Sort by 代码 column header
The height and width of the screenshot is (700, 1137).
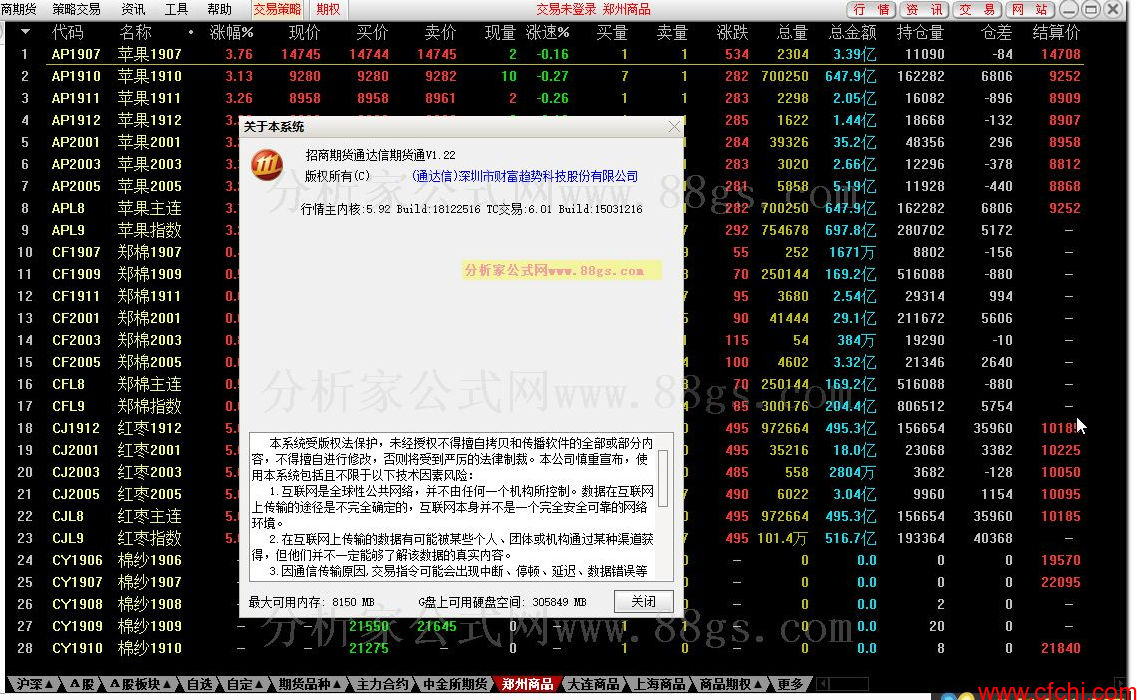click(67, 33)
